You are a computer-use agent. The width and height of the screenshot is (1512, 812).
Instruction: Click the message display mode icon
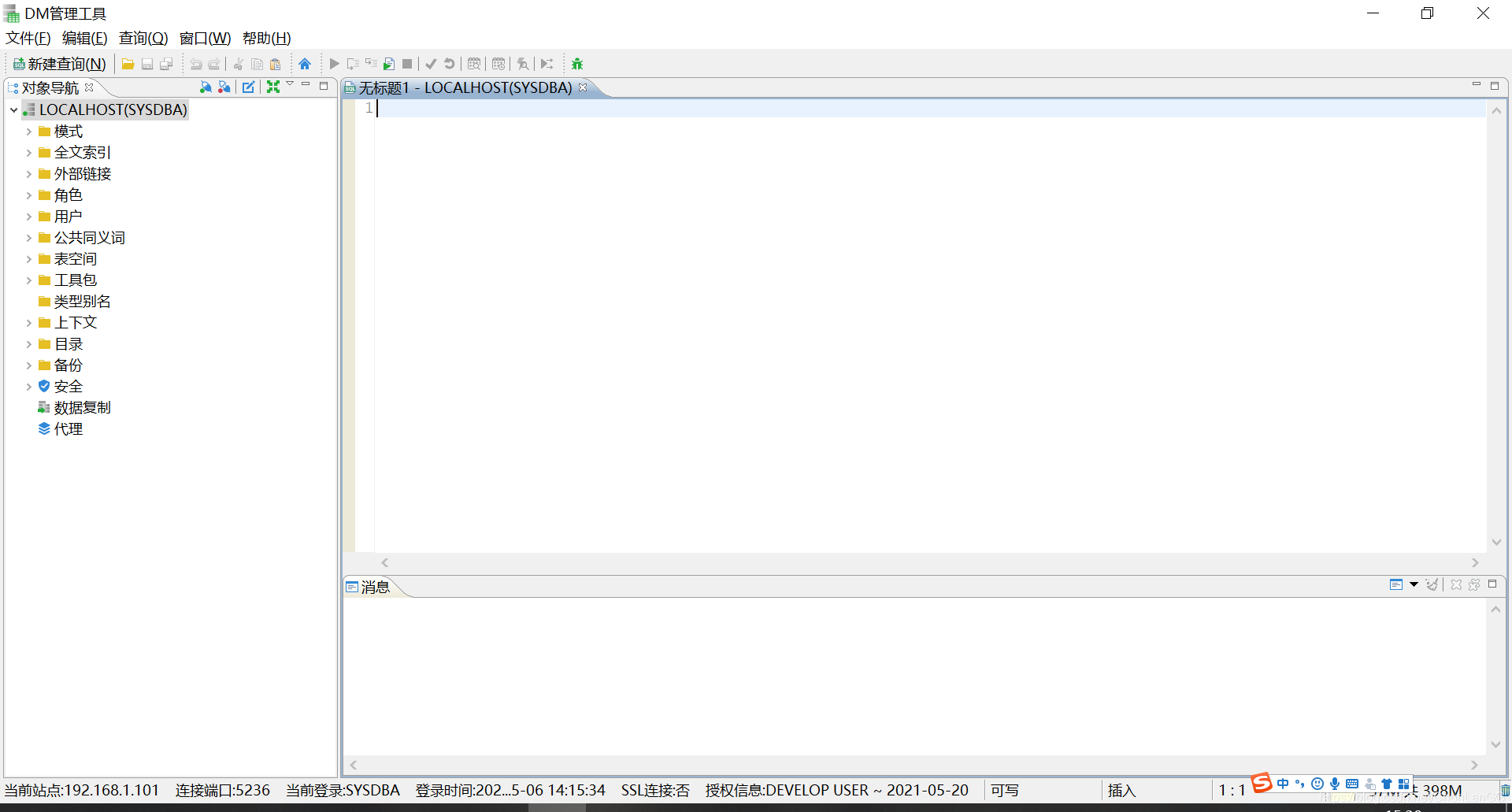[x=1396, y=584]
